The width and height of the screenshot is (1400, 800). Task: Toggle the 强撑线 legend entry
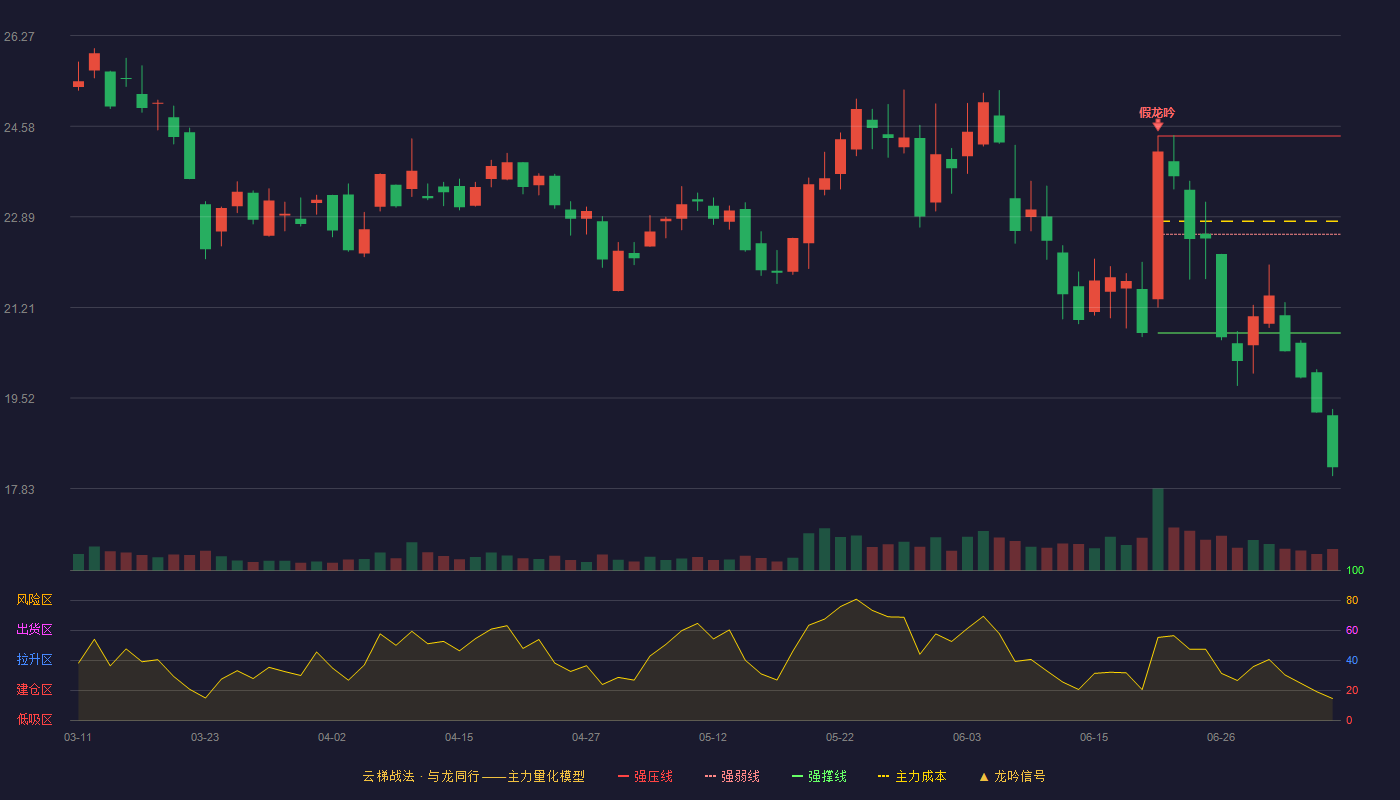point(819,776)
